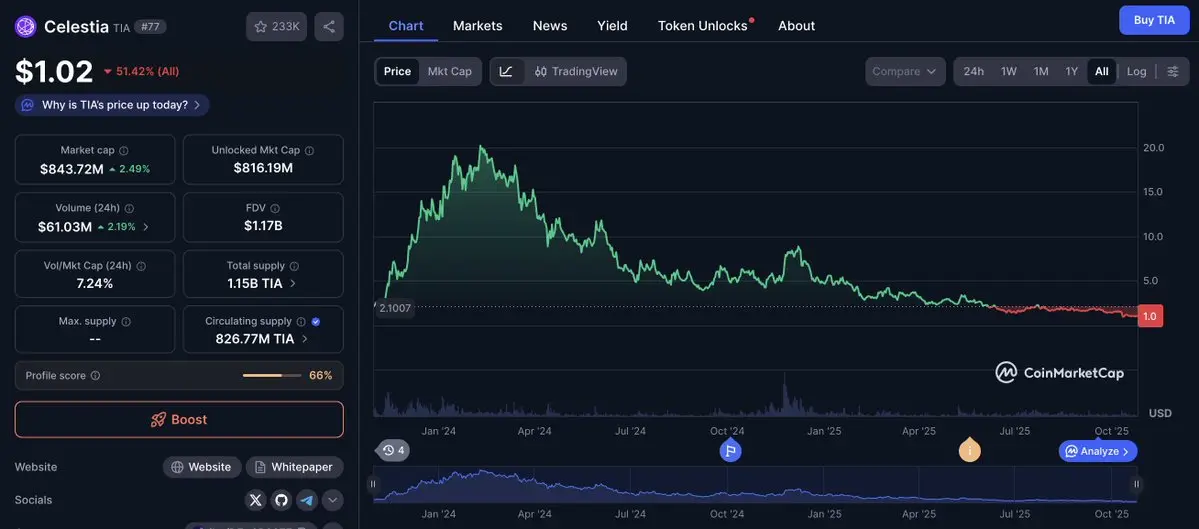The width and height of the screenshot is (1199, 529).
Task: Open the News tab
Action: [x=550, y=25]
